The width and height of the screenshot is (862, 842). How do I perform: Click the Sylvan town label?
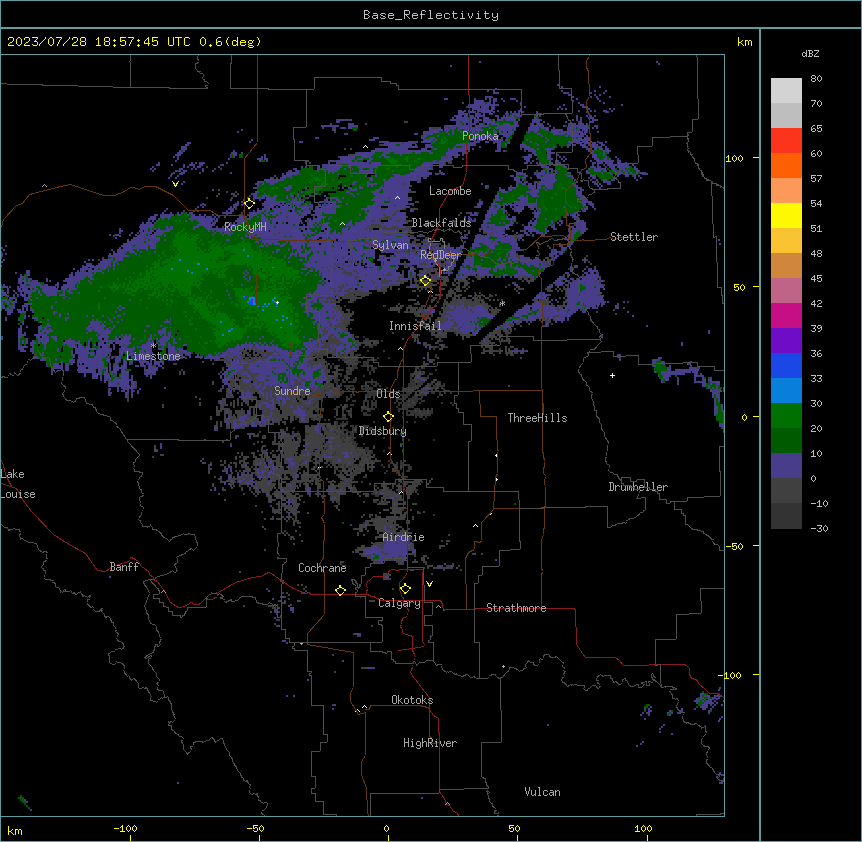tap(390, 245)
